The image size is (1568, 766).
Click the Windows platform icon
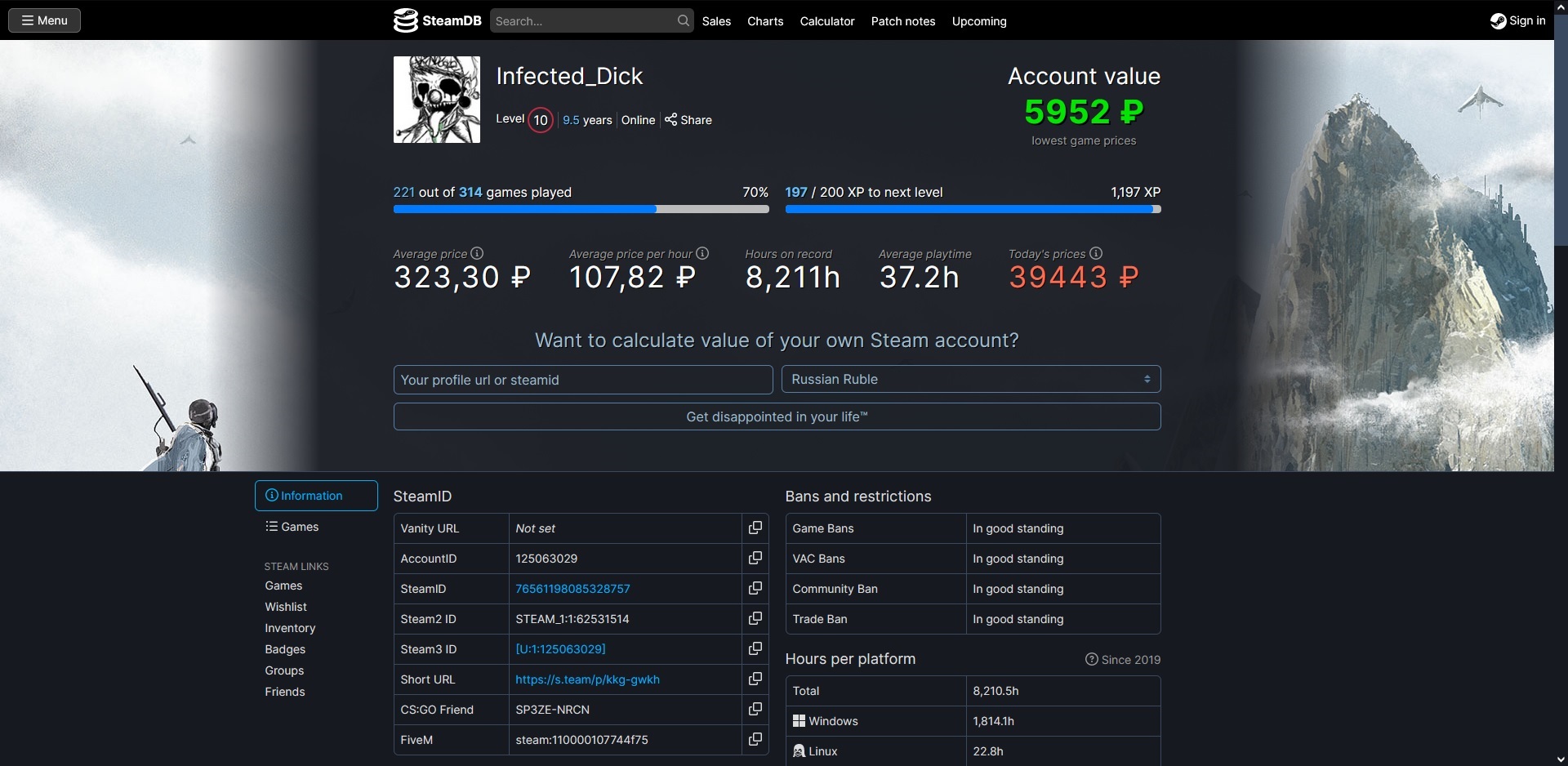799,721
